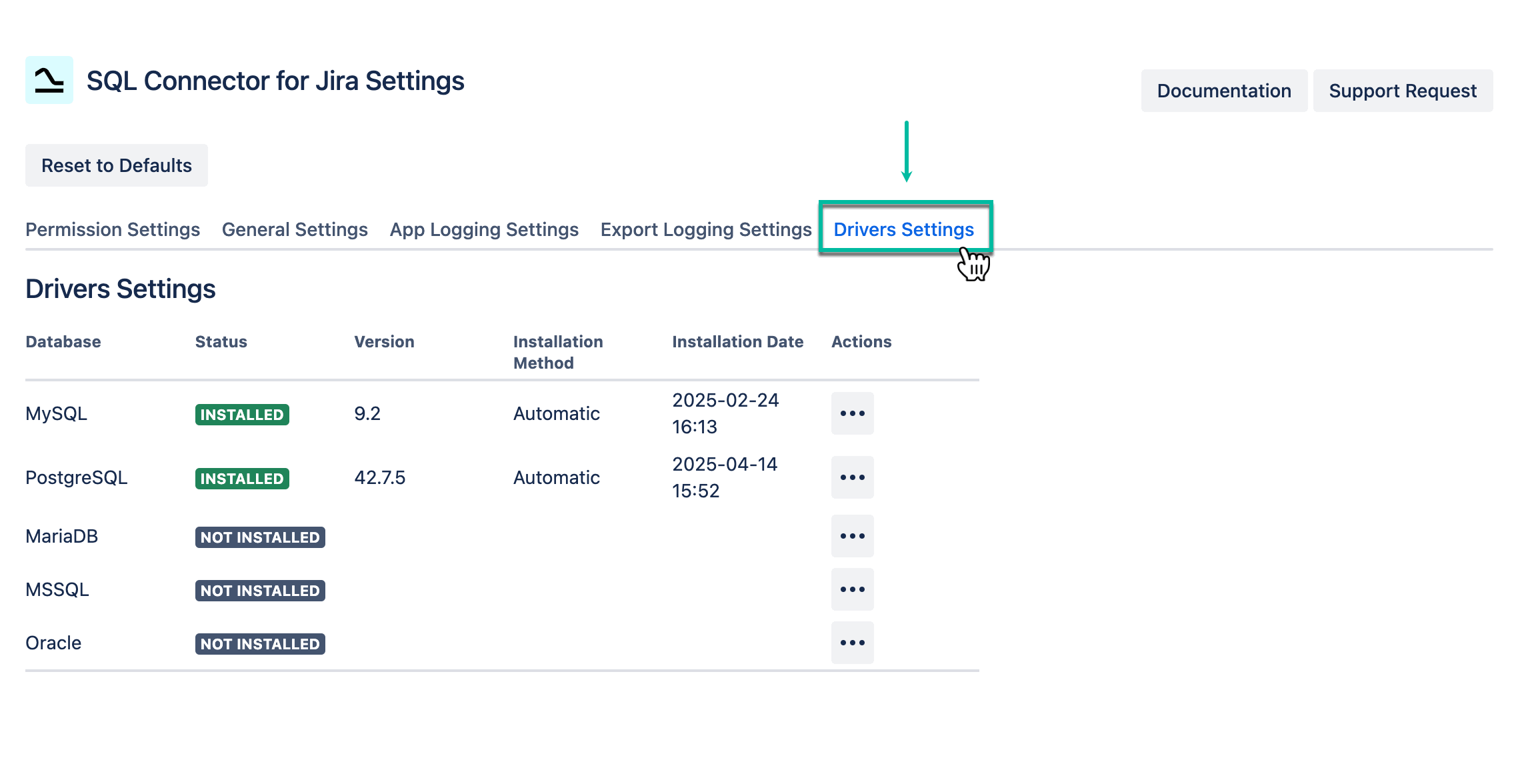Click Reset to Defaults
1520x784 pixels.
(116, 165)
